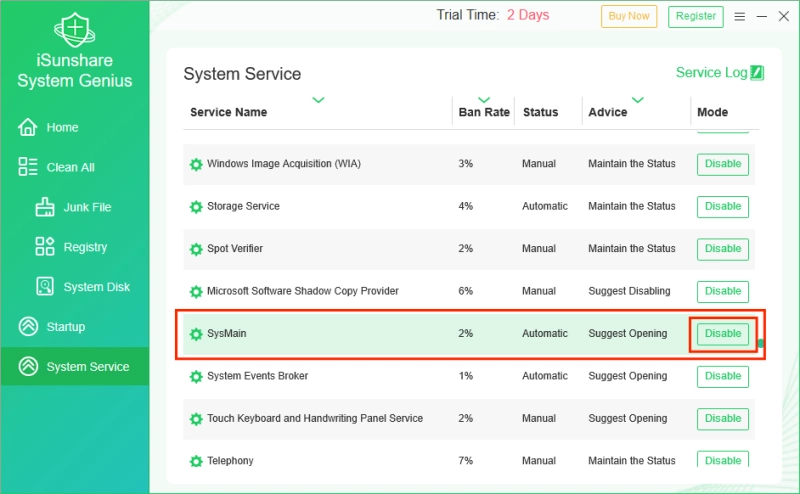
Task: Select the Telephony service name
Action: 230,461
